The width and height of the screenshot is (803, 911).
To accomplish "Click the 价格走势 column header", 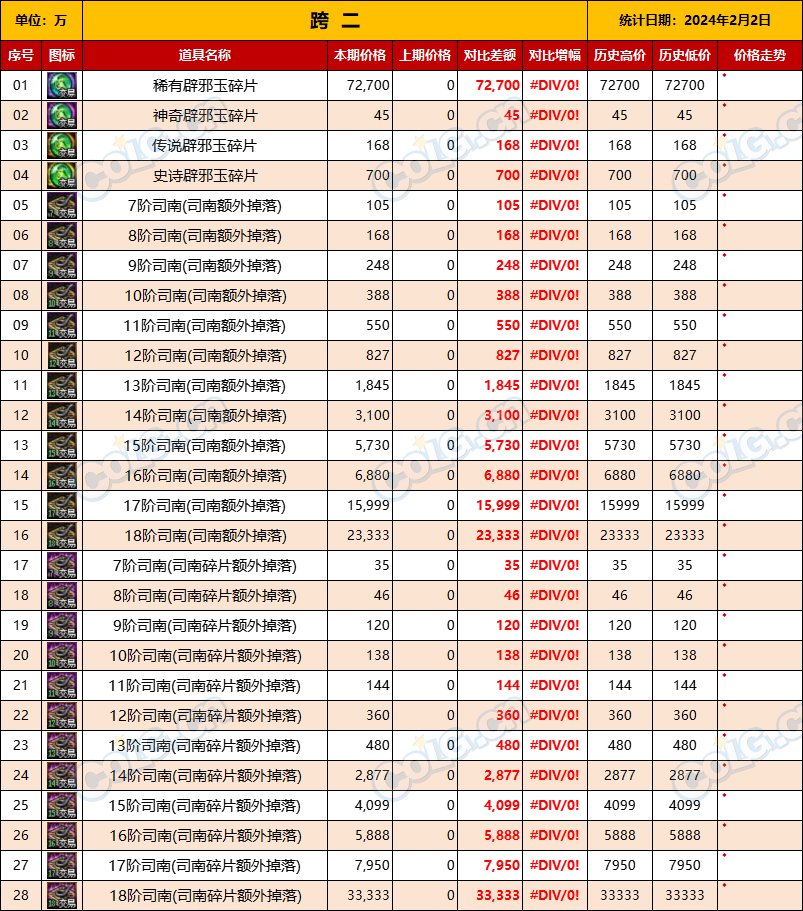I will click(x=760, y=55).
